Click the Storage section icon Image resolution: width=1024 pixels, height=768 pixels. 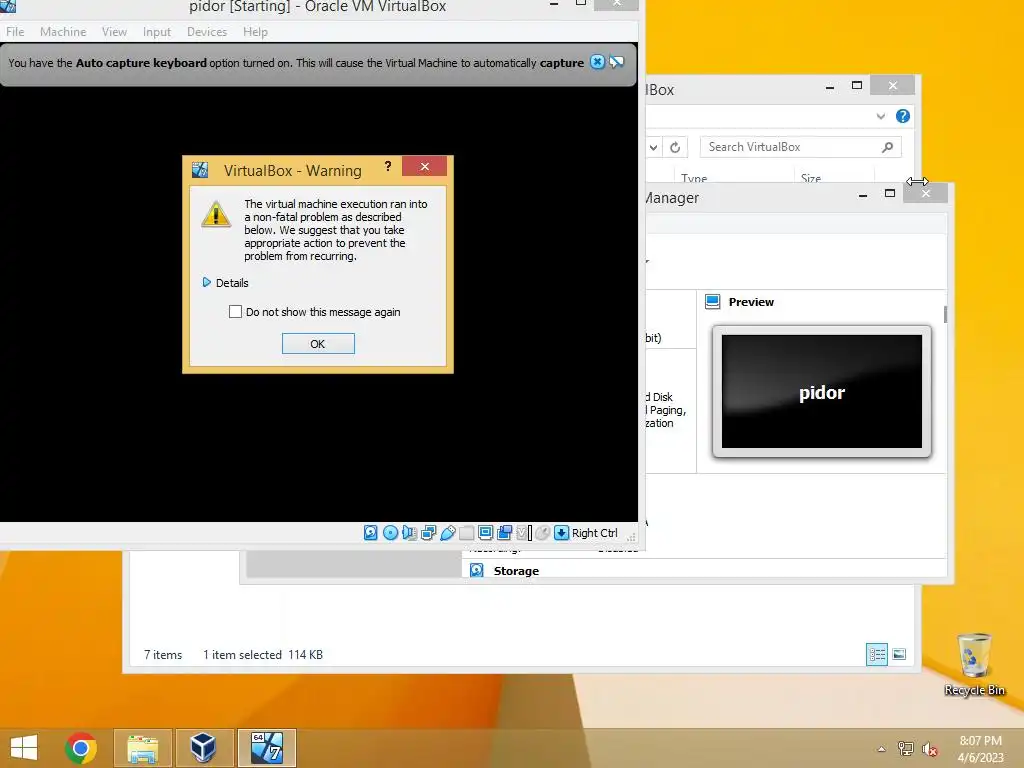[x=477, y=570]
